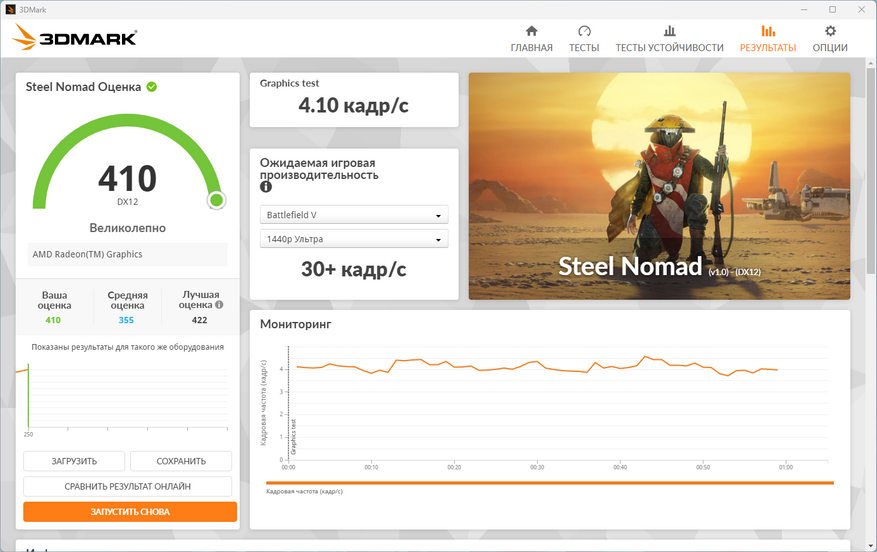Click the best score value 422
Screen dimensions: 877x552
click(x=199, y=320)
